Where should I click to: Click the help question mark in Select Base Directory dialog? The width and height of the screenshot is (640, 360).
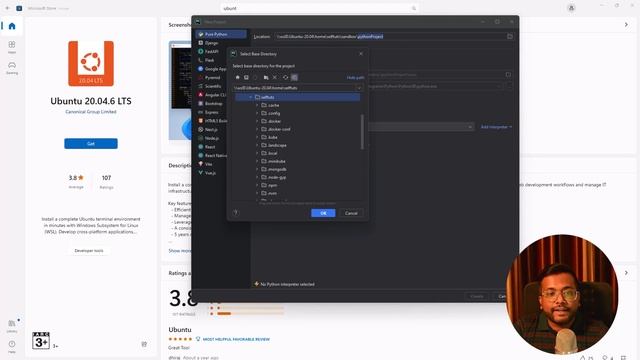(236, 213)
